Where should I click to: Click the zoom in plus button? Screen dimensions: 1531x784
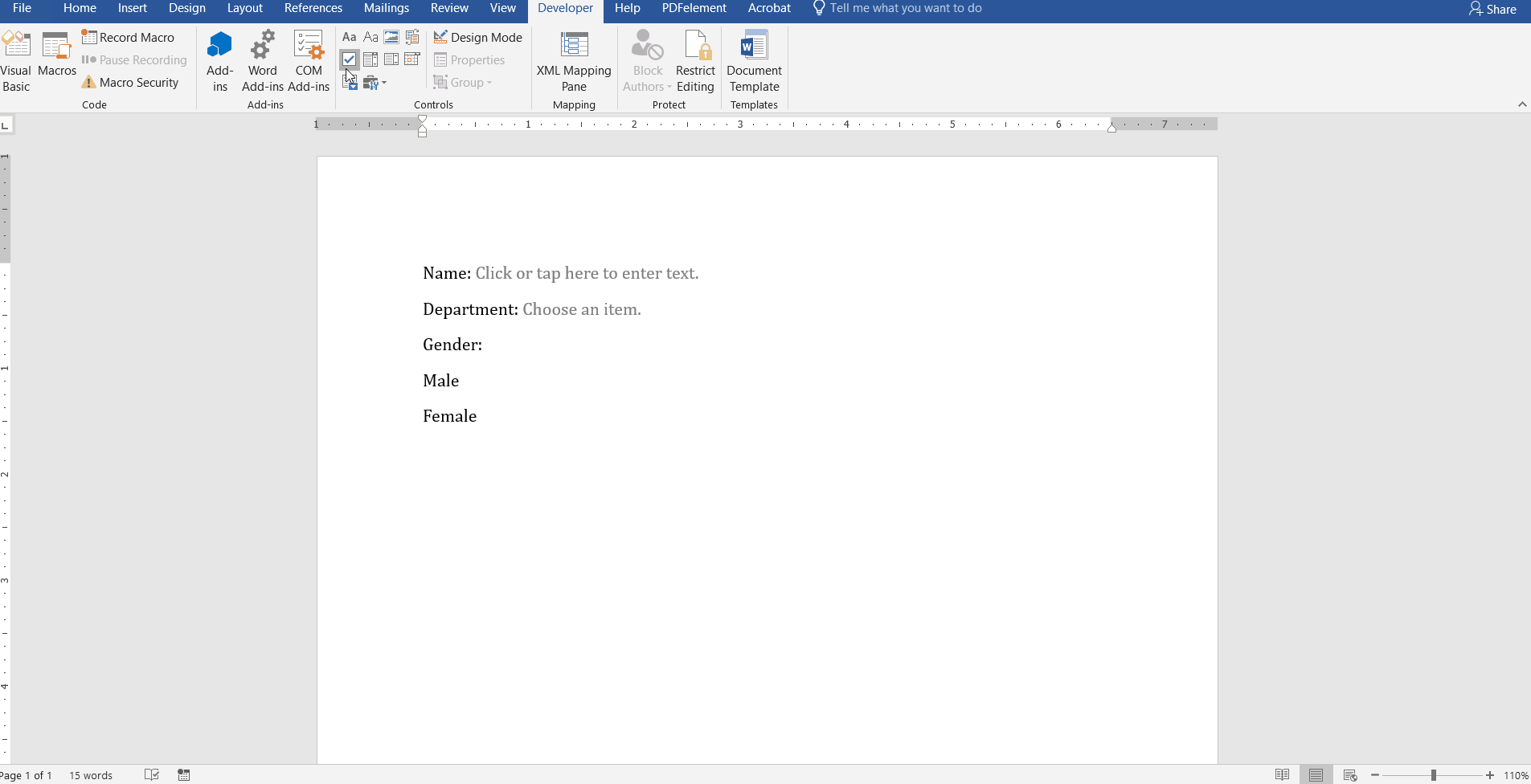pos(1490,775)
